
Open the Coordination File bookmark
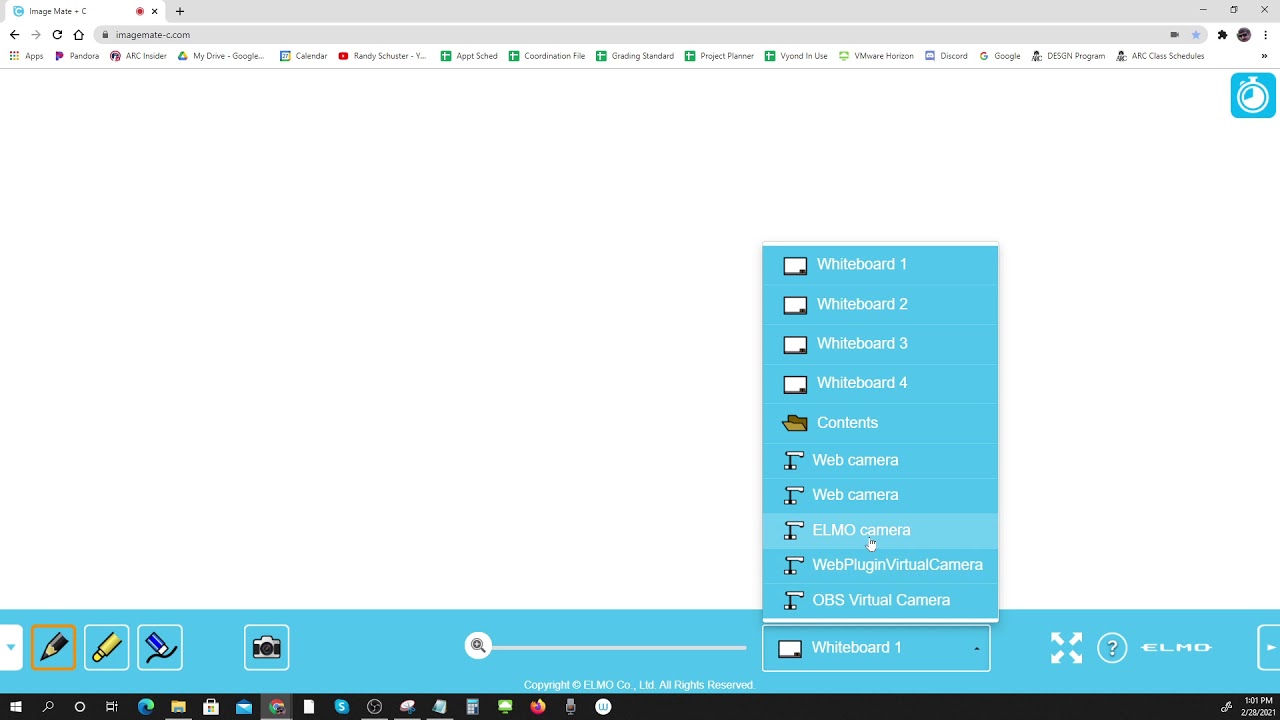tap(547, 56)
